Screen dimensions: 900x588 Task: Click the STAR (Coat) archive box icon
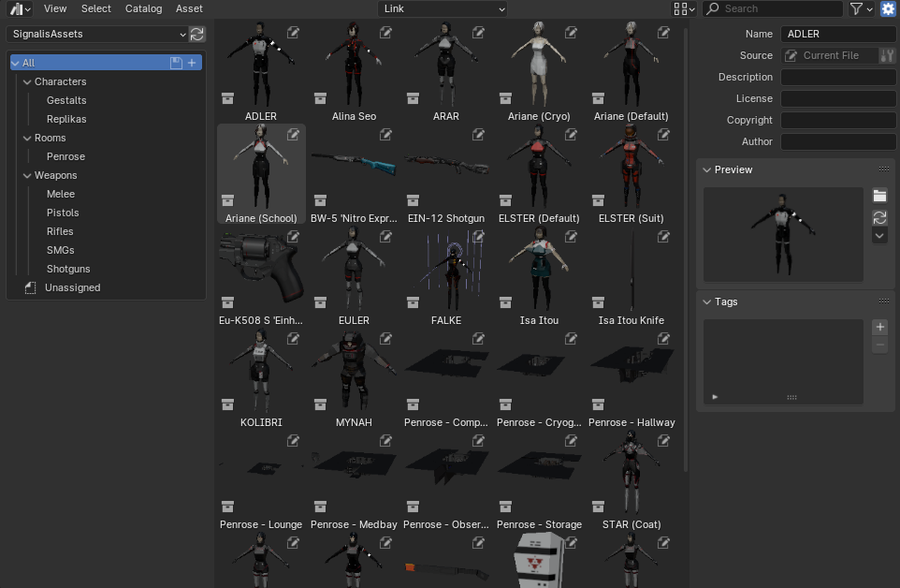(598, 506)
